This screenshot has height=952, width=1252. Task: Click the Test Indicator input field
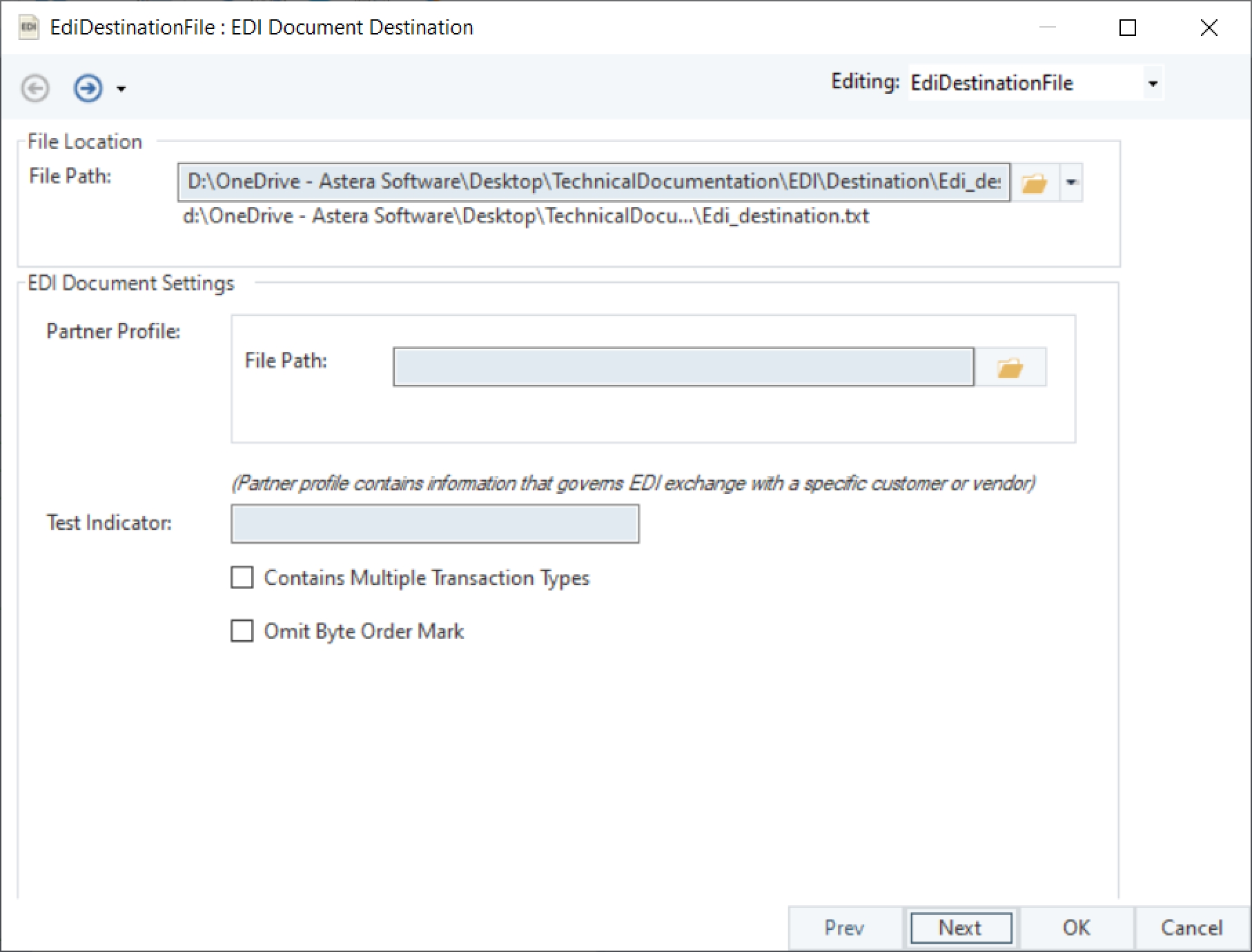435,524
